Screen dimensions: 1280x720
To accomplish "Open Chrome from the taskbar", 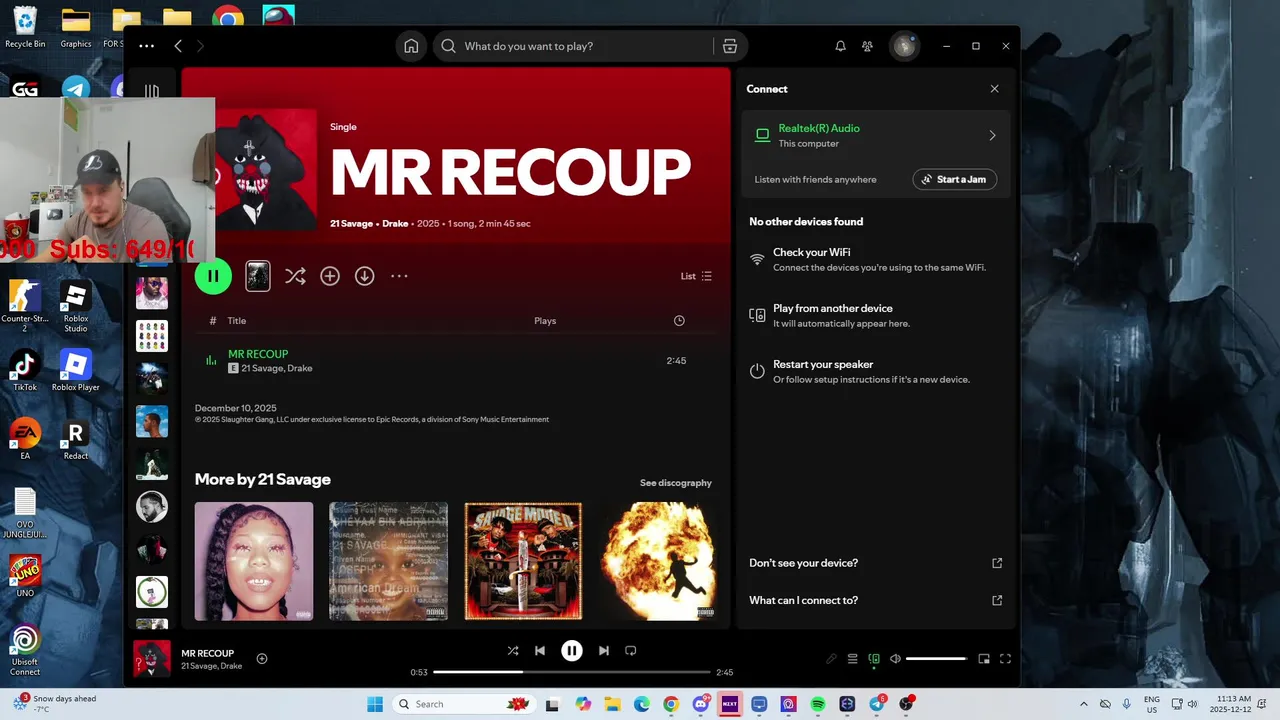I will click(x=671, y=704).
